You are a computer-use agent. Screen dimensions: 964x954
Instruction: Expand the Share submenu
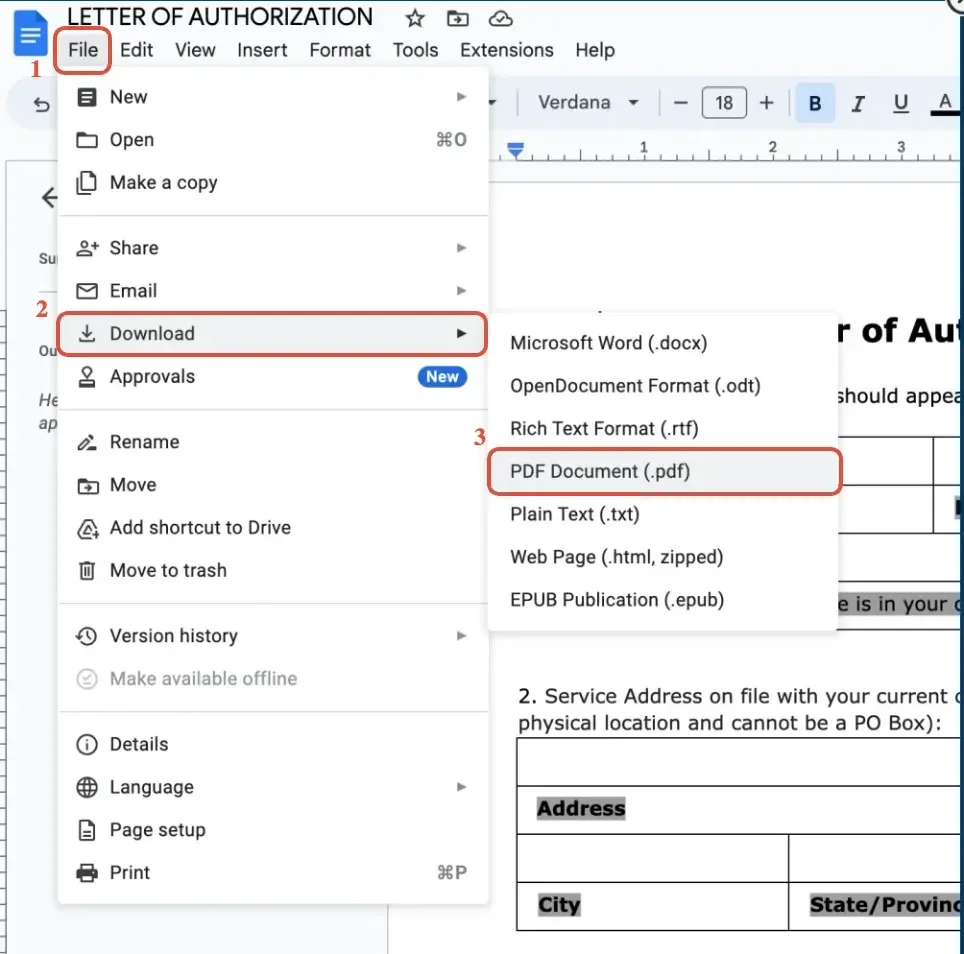pyautogui.click(x=273, y=248)
